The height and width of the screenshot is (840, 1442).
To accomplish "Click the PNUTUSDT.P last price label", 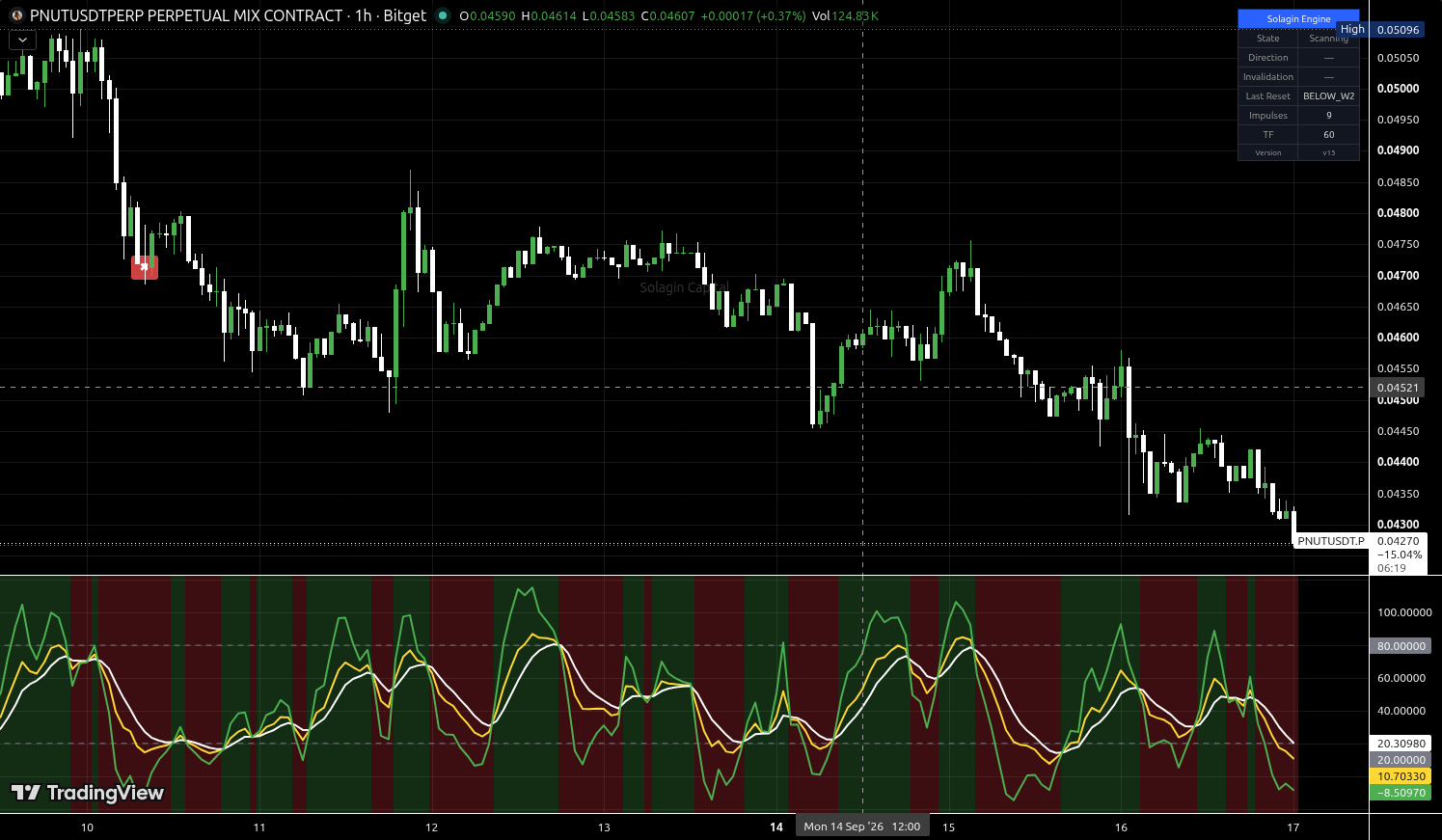I will tap(1331, 541).
